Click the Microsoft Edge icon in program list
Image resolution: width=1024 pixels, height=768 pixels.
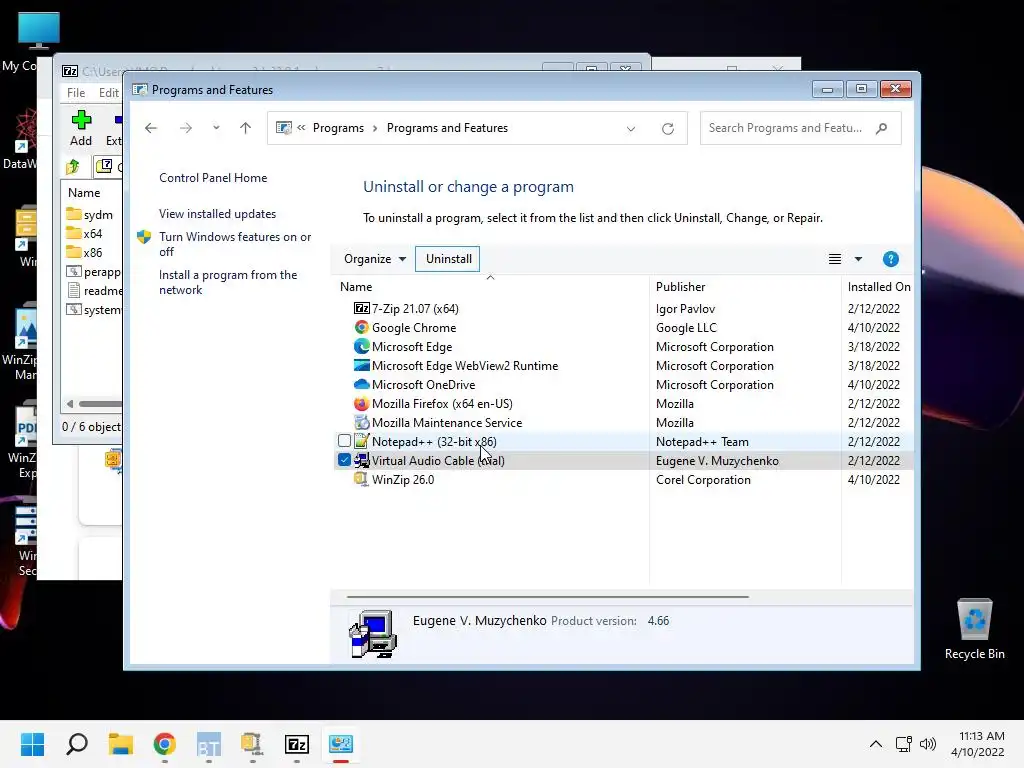pos(361,346)
